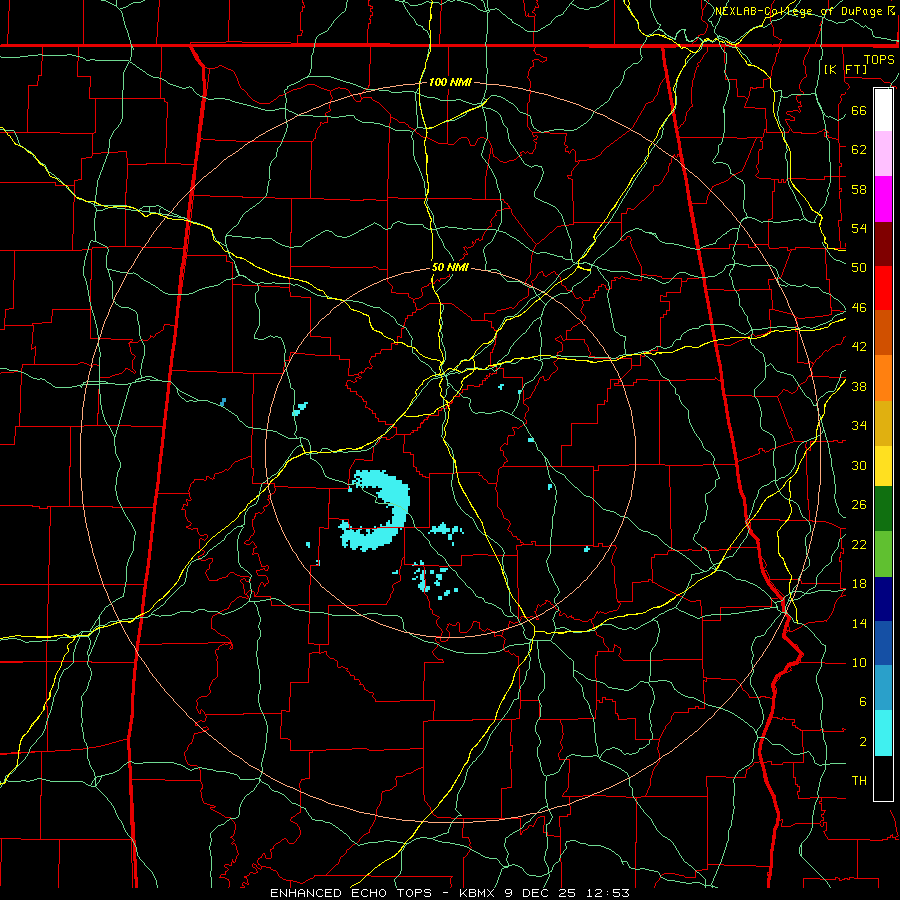Click the "30" legend value
900x900 pixels.
[859, 465]
